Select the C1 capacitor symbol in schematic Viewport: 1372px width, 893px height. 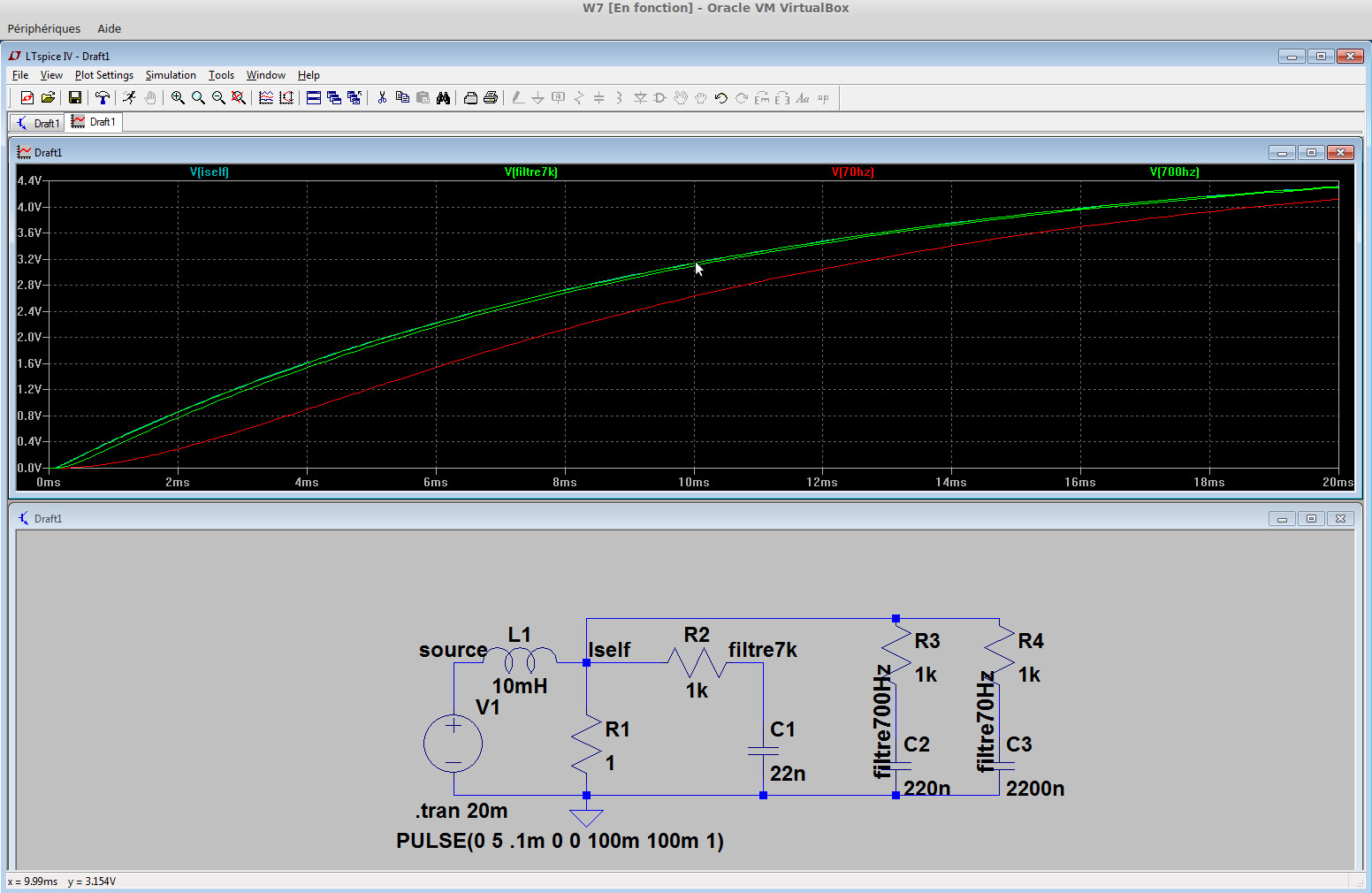coord(763,751)
